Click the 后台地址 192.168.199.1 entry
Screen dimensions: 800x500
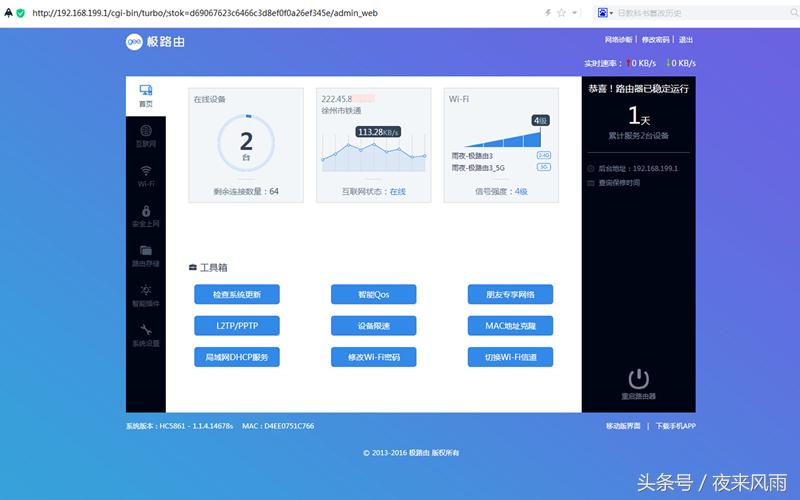coord(633,168)
